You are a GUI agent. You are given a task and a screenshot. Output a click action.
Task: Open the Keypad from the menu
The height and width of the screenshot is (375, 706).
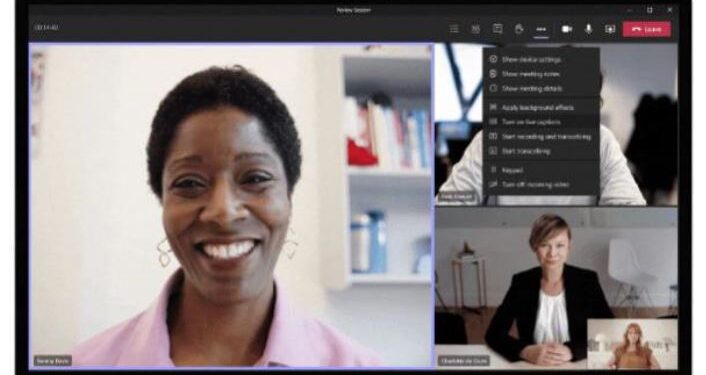[541, 170]
